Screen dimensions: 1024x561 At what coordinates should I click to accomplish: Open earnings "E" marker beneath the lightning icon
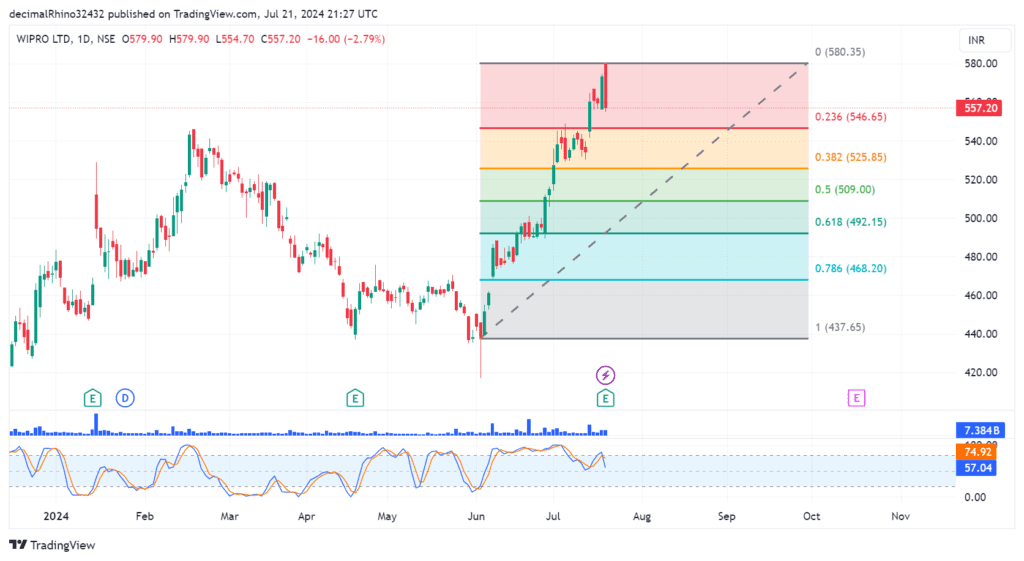pos(606,398)
